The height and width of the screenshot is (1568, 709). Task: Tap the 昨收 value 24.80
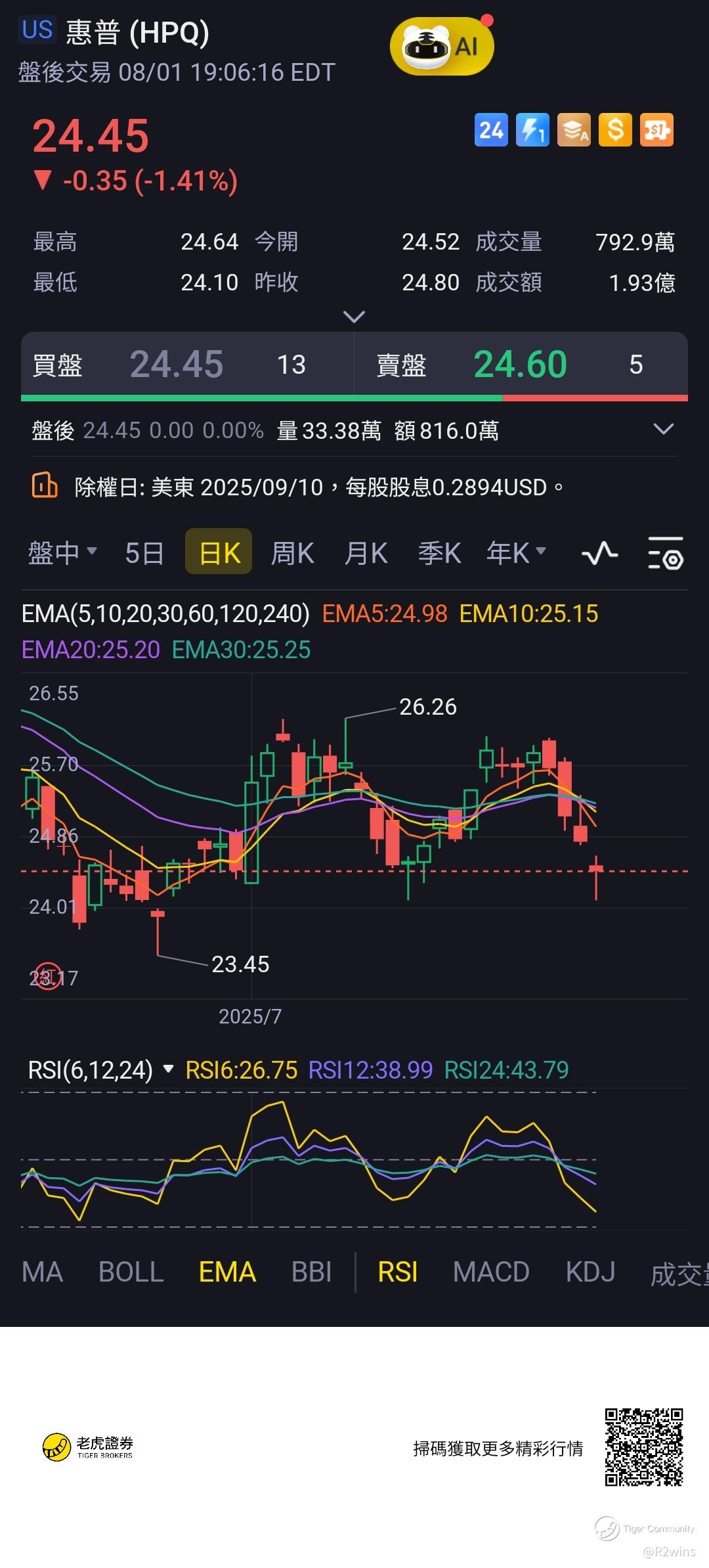[431, 282]
